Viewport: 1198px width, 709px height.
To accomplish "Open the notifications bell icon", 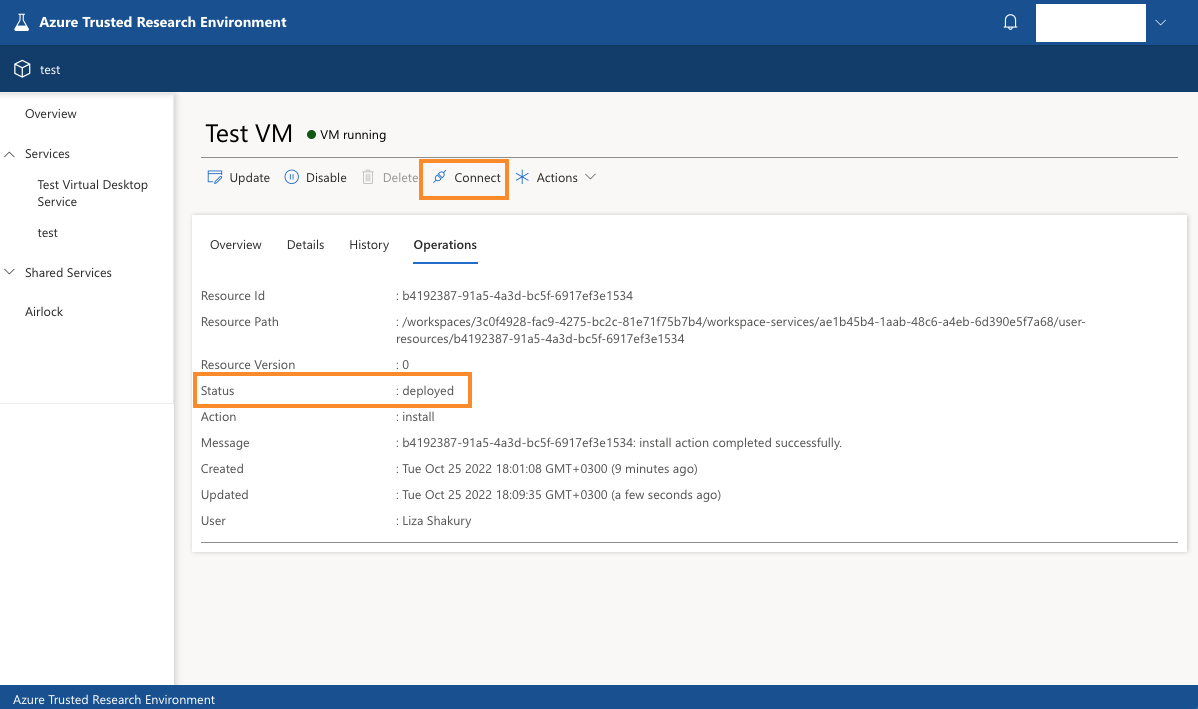I will tap(1010, 21).
